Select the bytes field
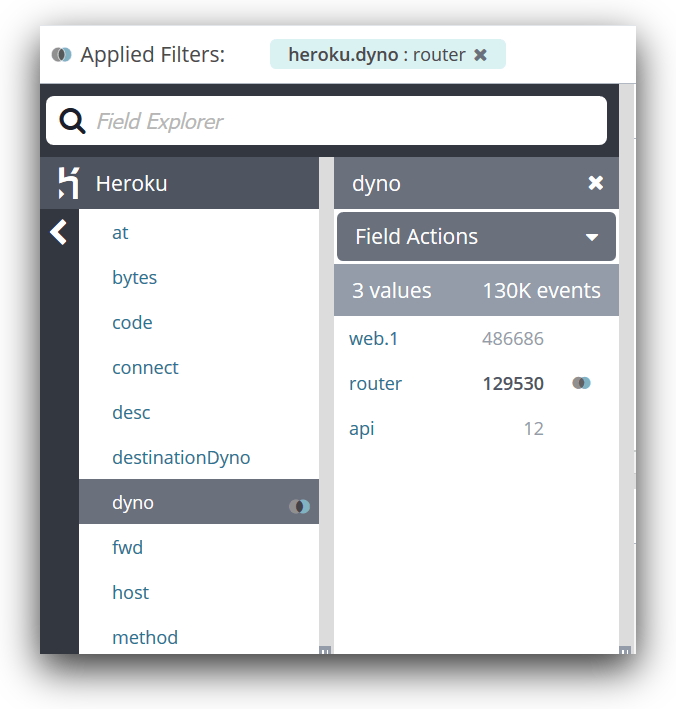The width and height of the screenshot is (676, 709). 134,278
